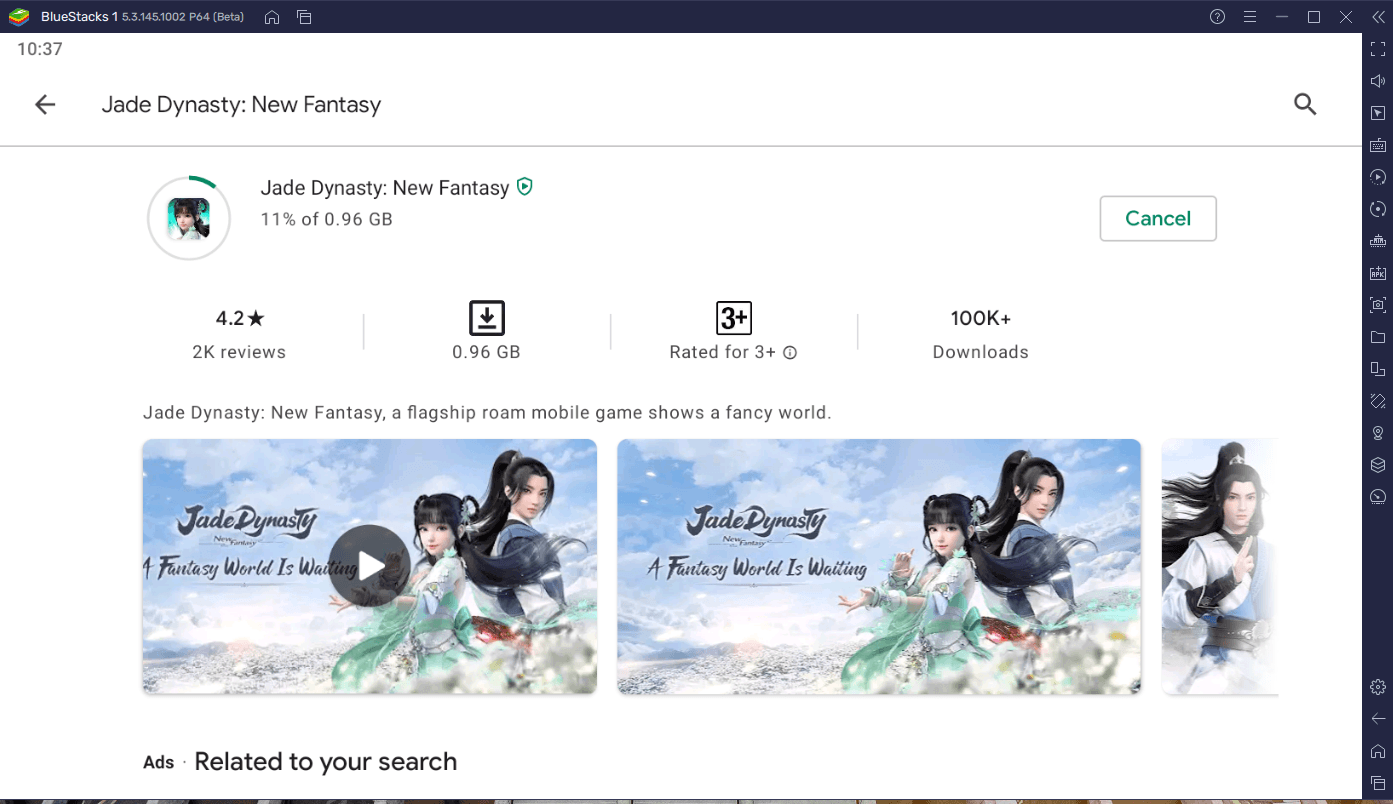Open the media folder icon
Image resolution: width=1393 pixels, height=804 pixels.
(1378, 337)
